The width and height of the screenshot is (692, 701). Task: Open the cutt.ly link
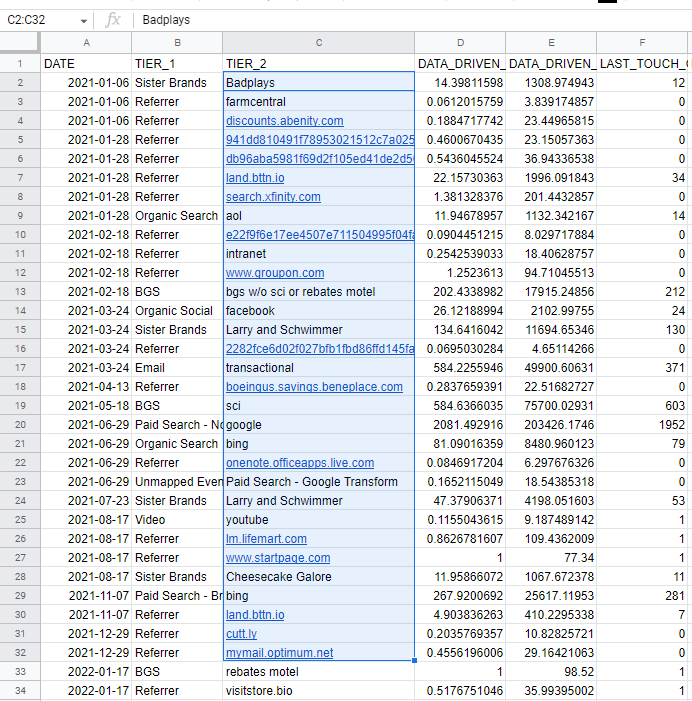[241, 633]
